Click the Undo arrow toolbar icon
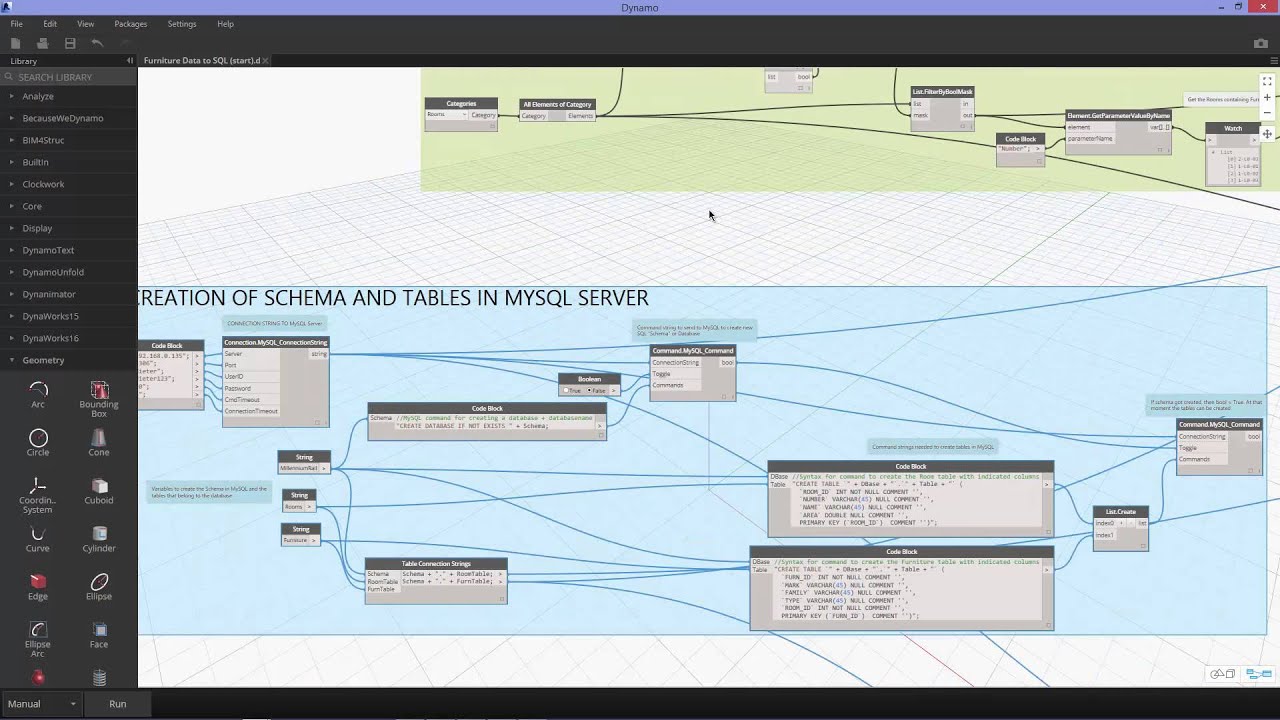 [x=97, y=43]
